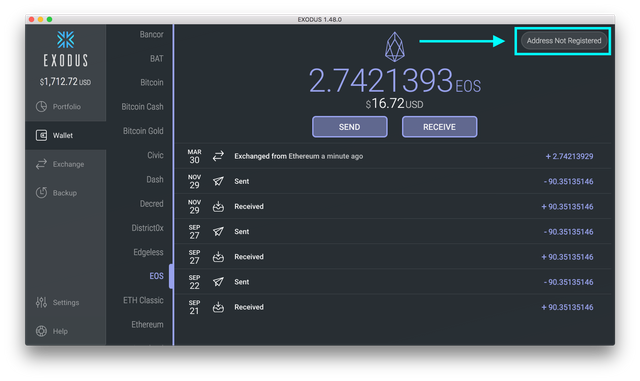
Task: Select Bitcoin Cash wallet
Action: [x=142, y=107]
